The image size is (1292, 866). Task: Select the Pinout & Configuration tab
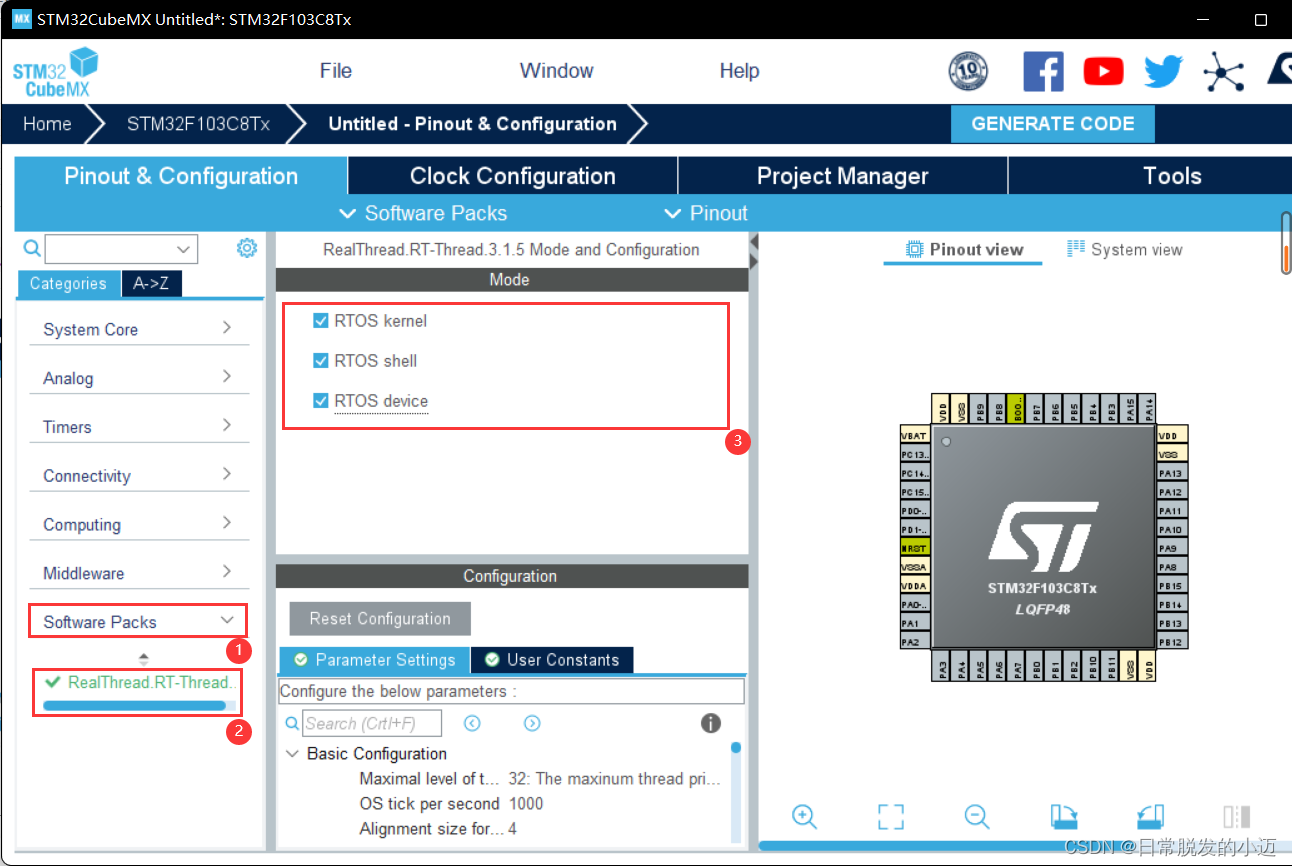(181, 176)
